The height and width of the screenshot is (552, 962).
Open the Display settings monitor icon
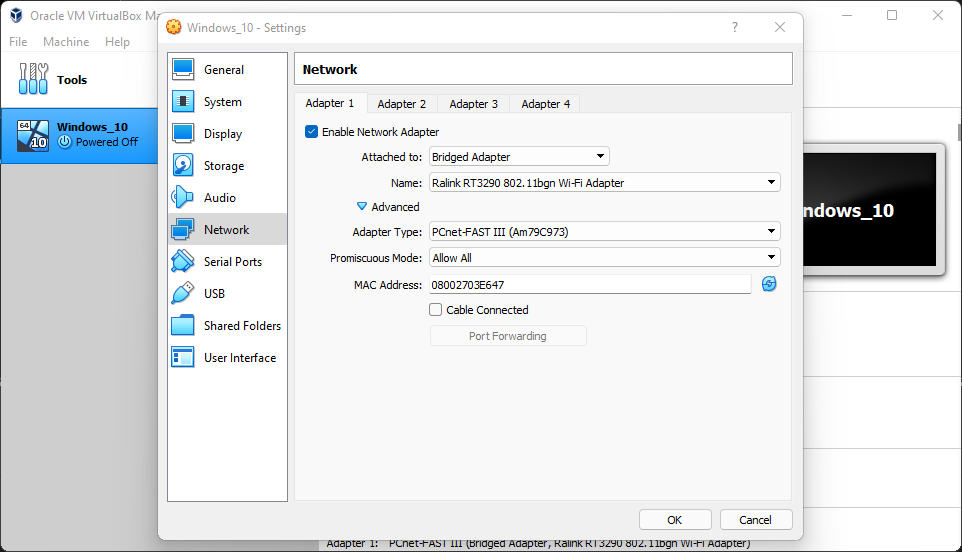point(183,134)
